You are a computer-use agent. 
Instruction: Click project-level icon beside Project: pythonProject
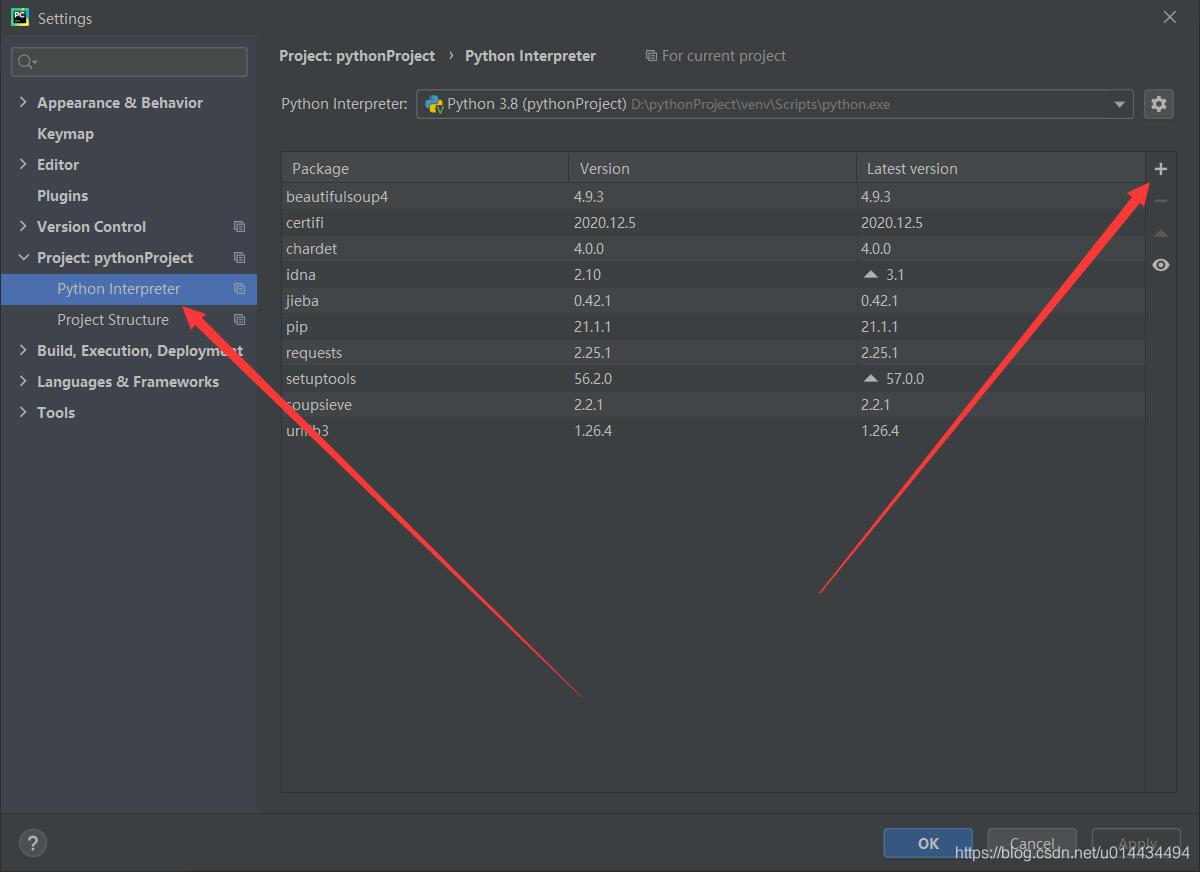click(x=239, y=258)
